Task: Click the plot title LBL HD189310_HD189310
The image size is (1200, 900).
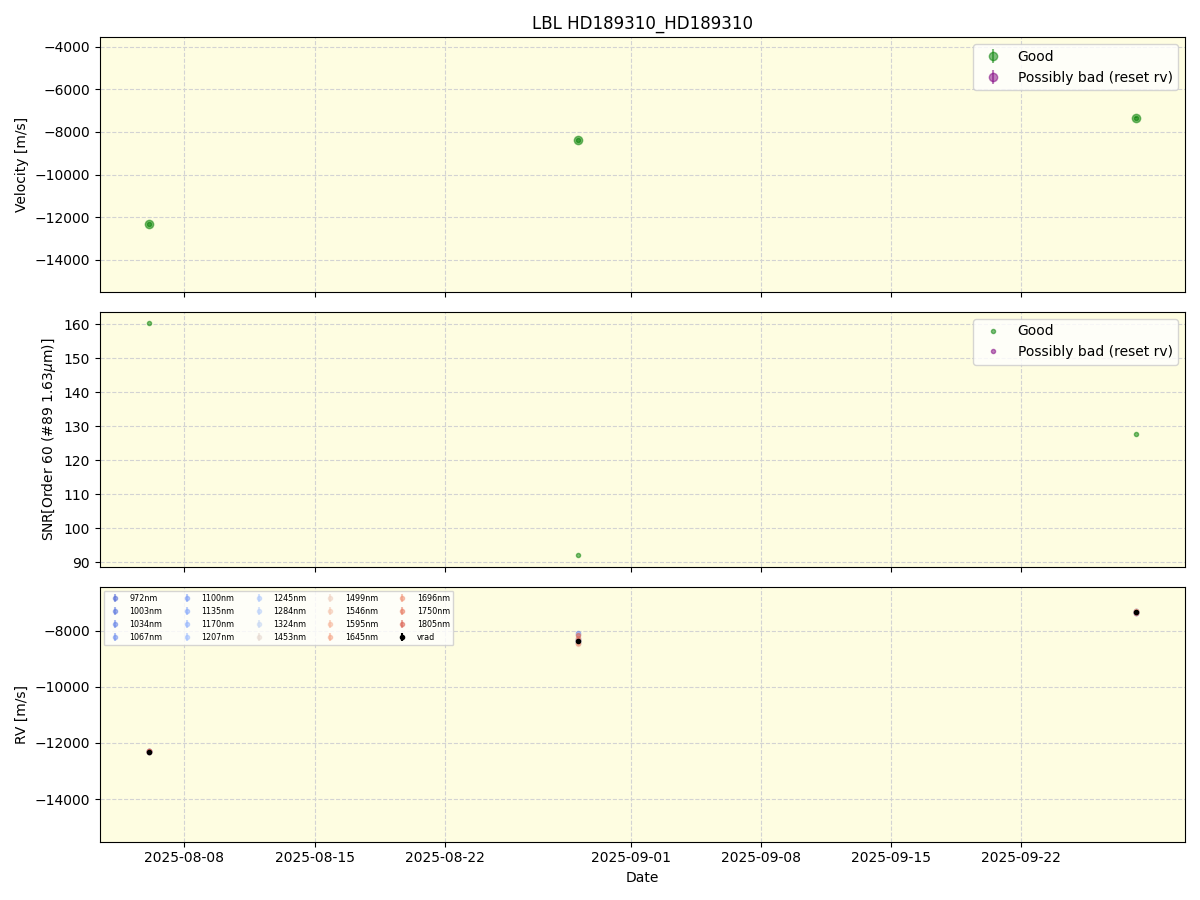Action: [x=642, y=23]
